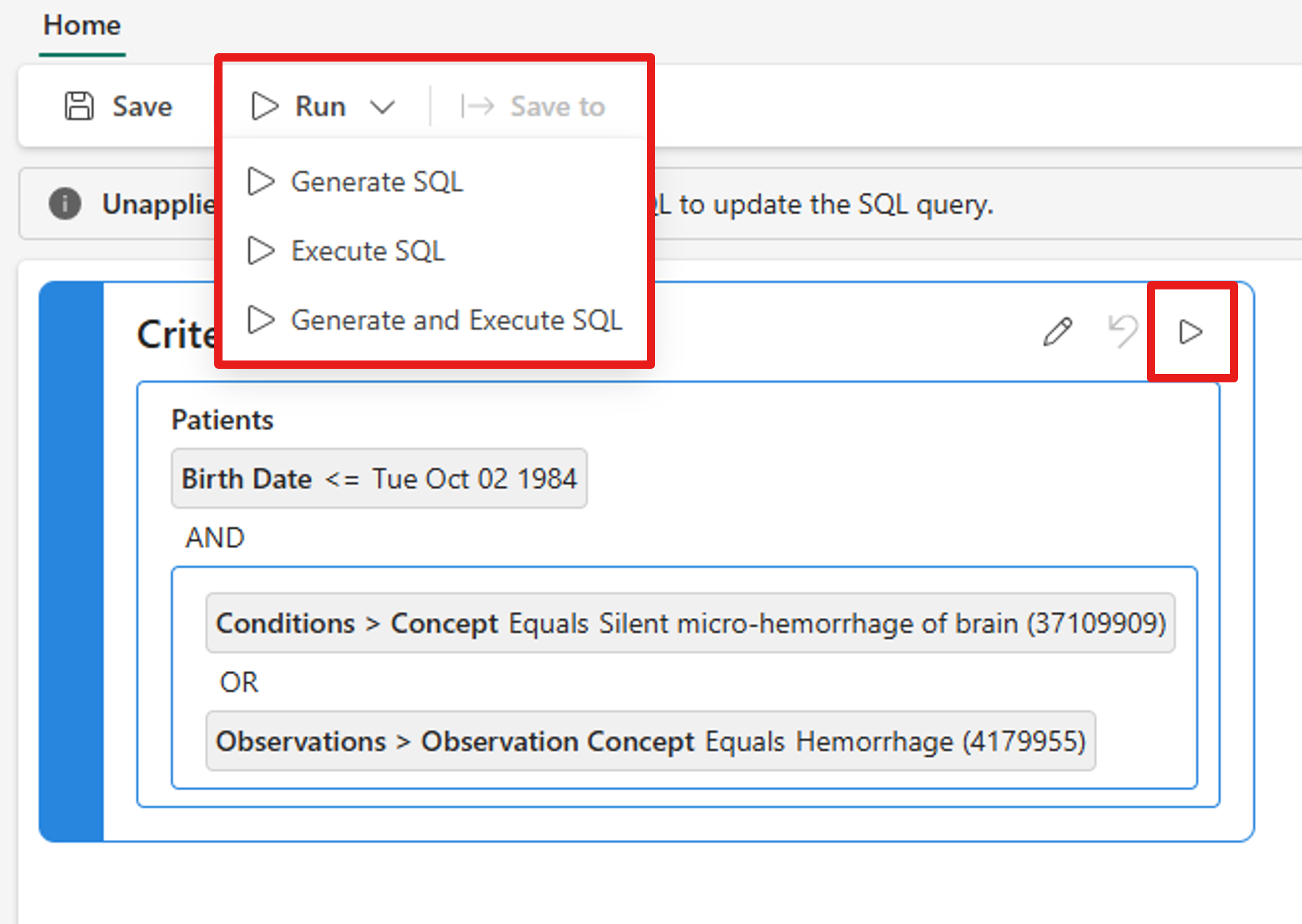The height and width of the screenshot is (924, 1302).
Task: Click the Save to button
Action: [540, 104]
